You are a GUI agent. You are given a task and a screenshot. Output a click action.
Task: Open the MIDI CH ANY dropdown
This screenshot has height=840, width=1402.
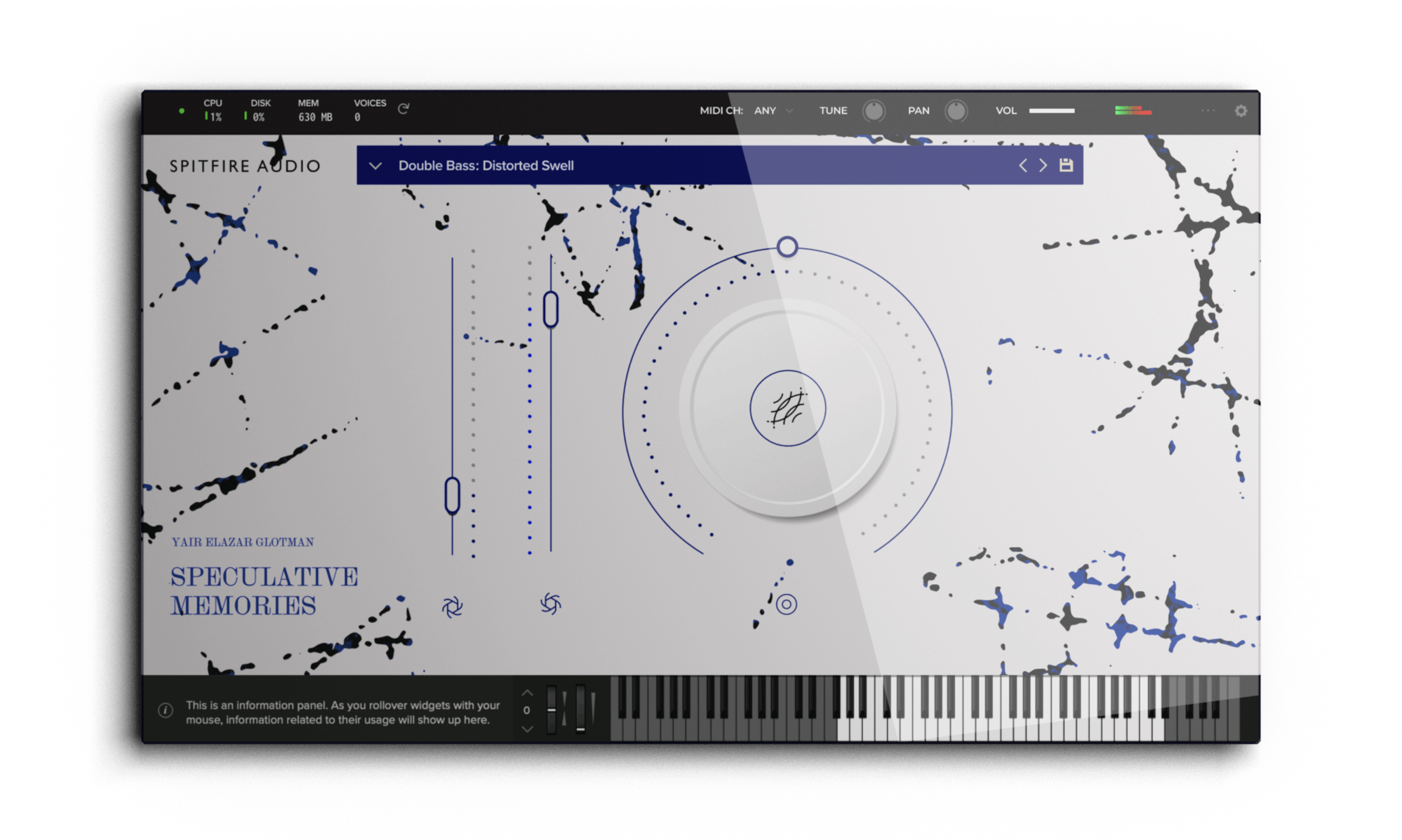pyautogui.click(x=773, y=110)
